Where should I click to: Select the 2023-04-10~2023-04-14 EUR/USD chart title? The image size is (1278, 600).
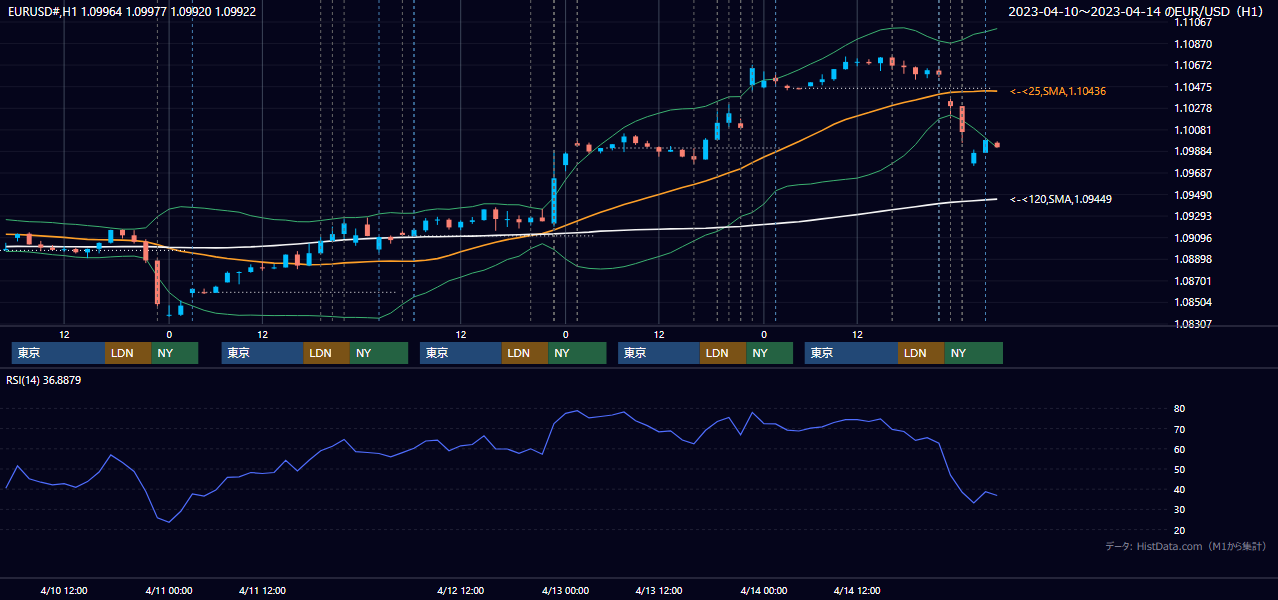[1135, 12]
